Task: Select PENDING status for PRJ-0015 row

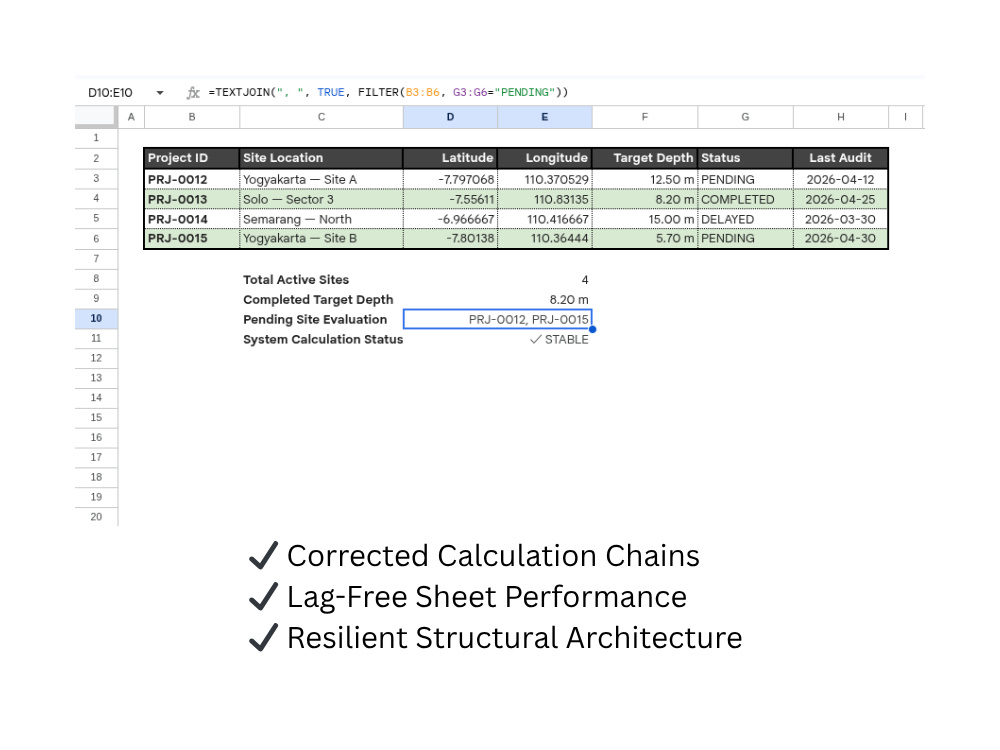Action: click(746, 239)
